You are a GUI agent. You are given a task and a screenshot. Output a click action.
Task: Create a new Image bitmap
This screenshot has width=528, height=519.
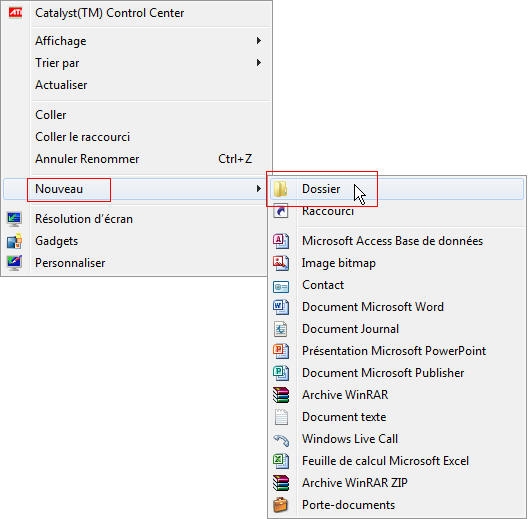click(397, 263)
